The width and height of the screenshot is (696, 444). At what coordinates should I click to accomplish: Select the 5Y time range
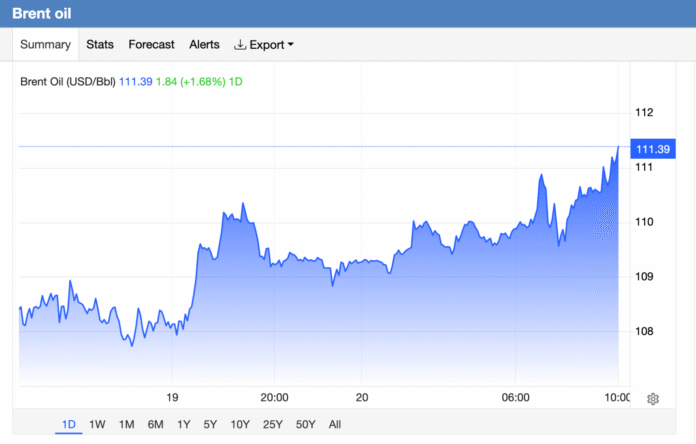pyautogui.click(x=210, y=424)
